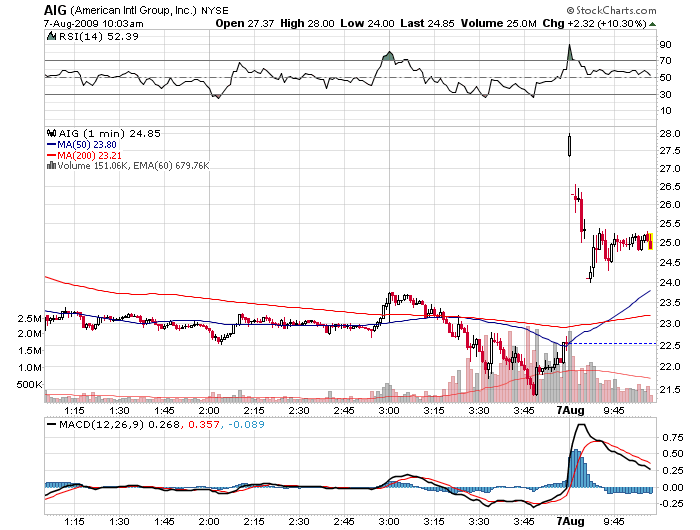Click Volume 151.06K, EMA(60) 679.76K legend text

(x=133, y=166)
